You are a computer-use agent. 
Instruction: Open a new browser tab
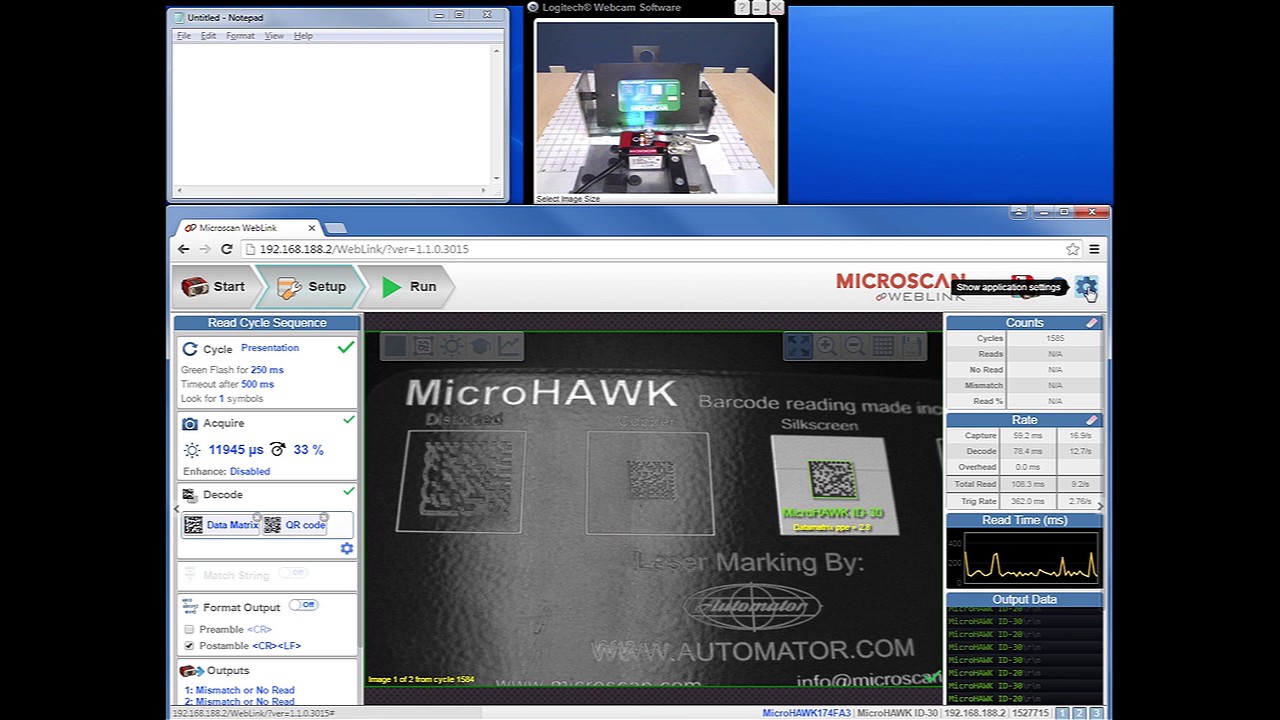click(335, 229)
